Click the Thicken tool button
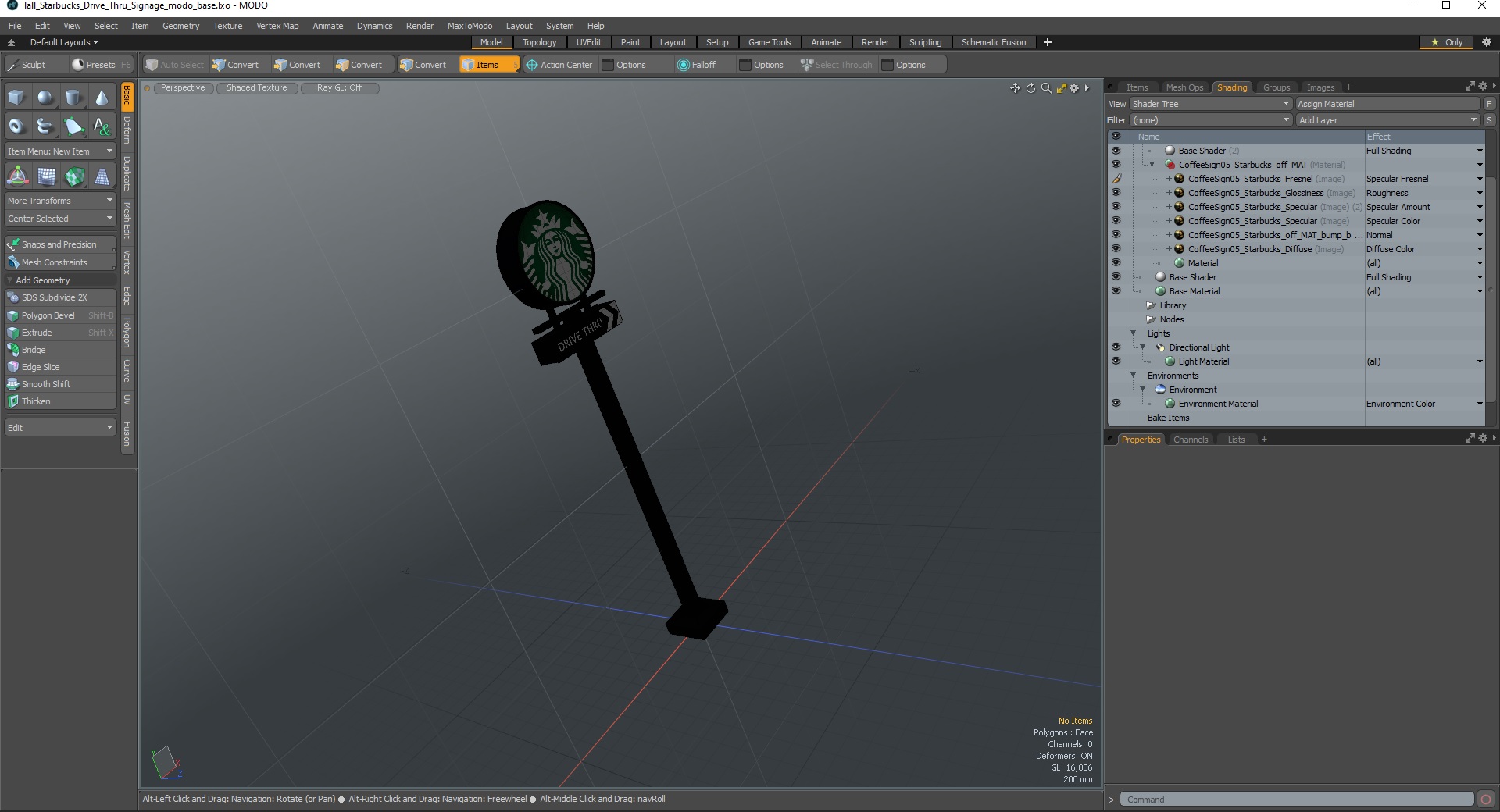1500x812 pixels. point(60,401)
